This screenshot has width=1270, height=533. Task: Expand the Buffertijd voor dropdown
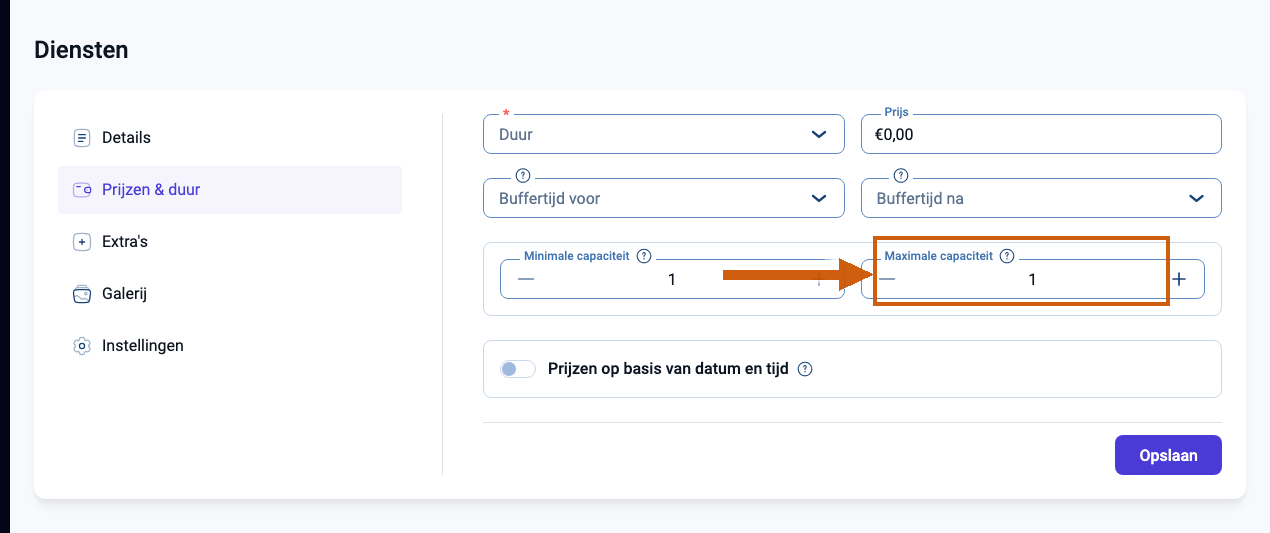point(664,198)
